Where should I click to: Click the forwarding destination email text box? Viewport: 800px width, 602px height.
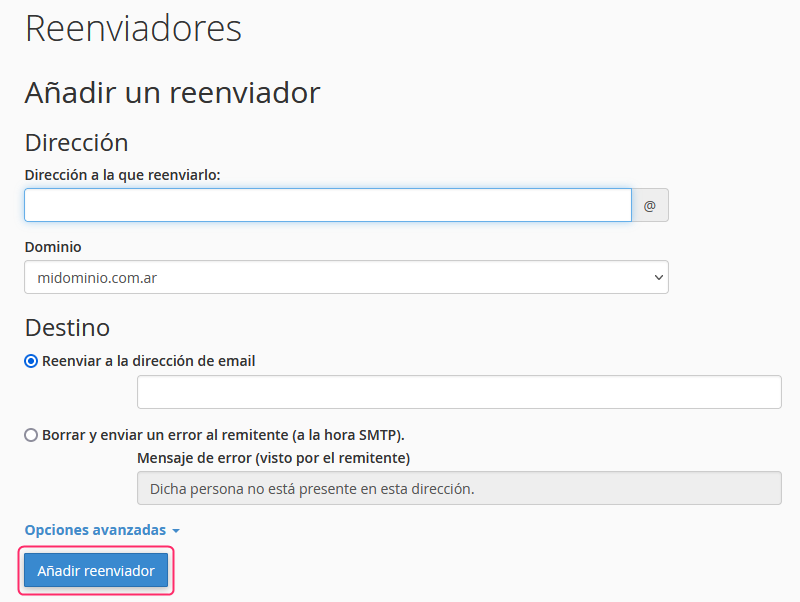(x=458, y=392)
